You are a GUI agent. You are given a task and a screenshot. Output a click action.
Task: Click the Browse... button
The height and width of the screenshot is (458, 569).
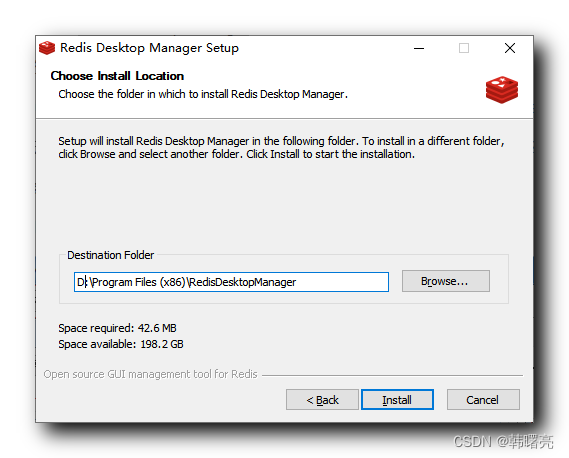tap(446, 281)
